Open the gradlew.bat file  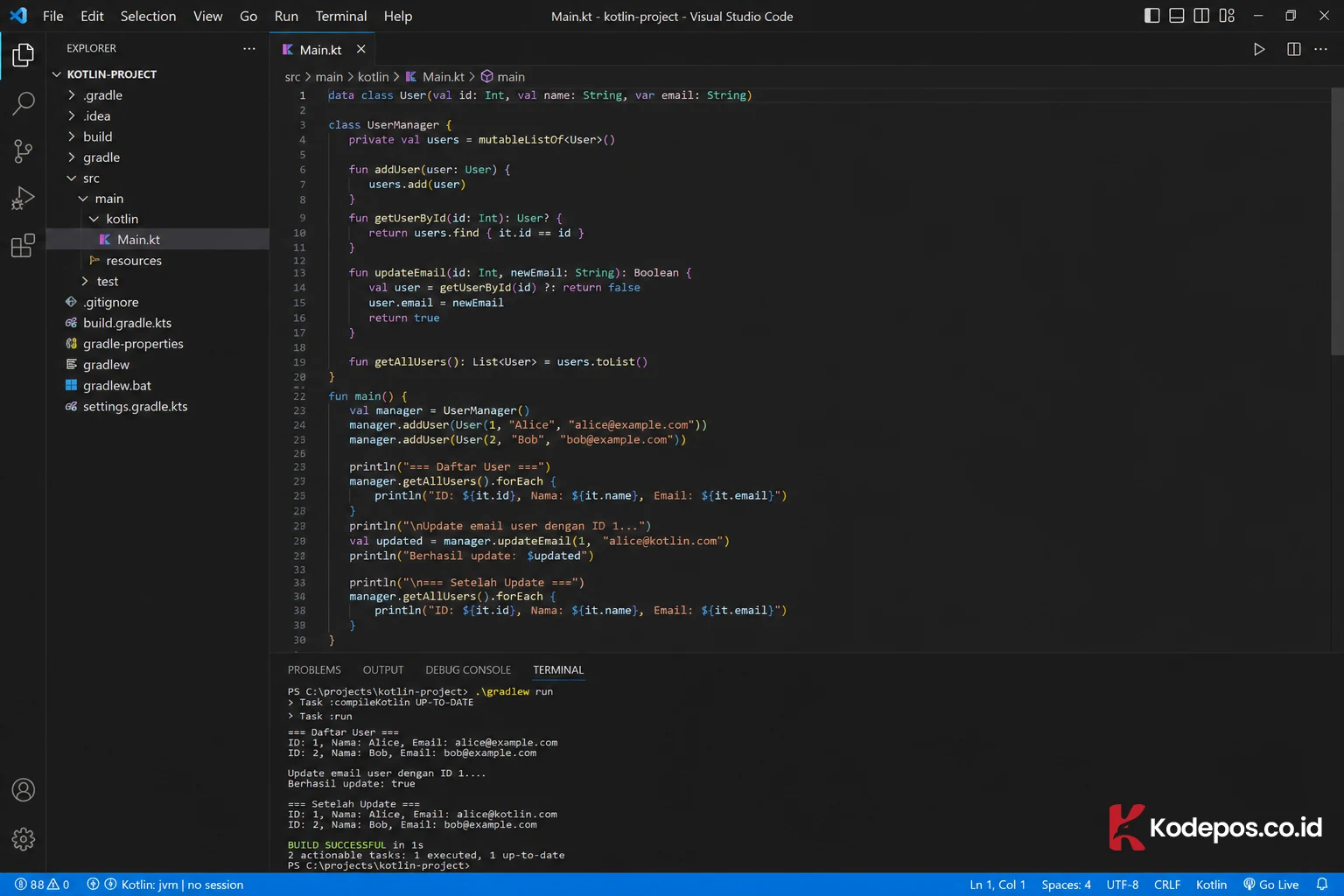tap(157, 386)
